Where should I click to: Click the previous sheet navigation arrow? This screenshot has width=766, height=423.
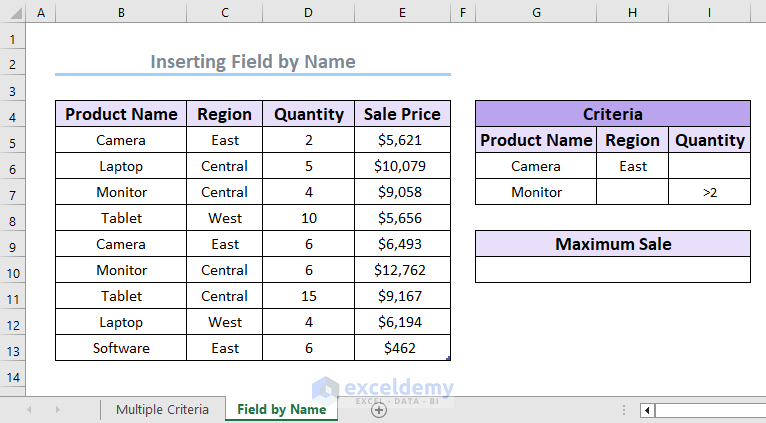(29, 410)
